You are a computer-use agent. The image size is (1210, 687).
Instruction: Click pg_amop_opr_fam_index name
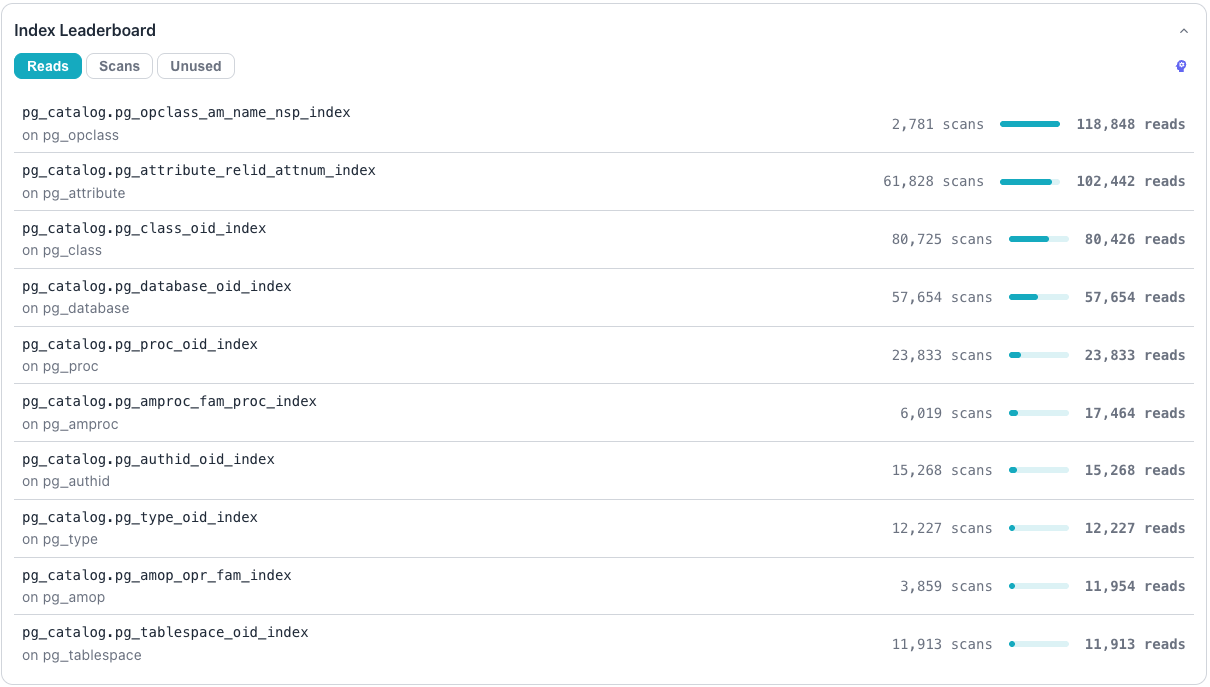pyautogui.click(x=157, y=575)
